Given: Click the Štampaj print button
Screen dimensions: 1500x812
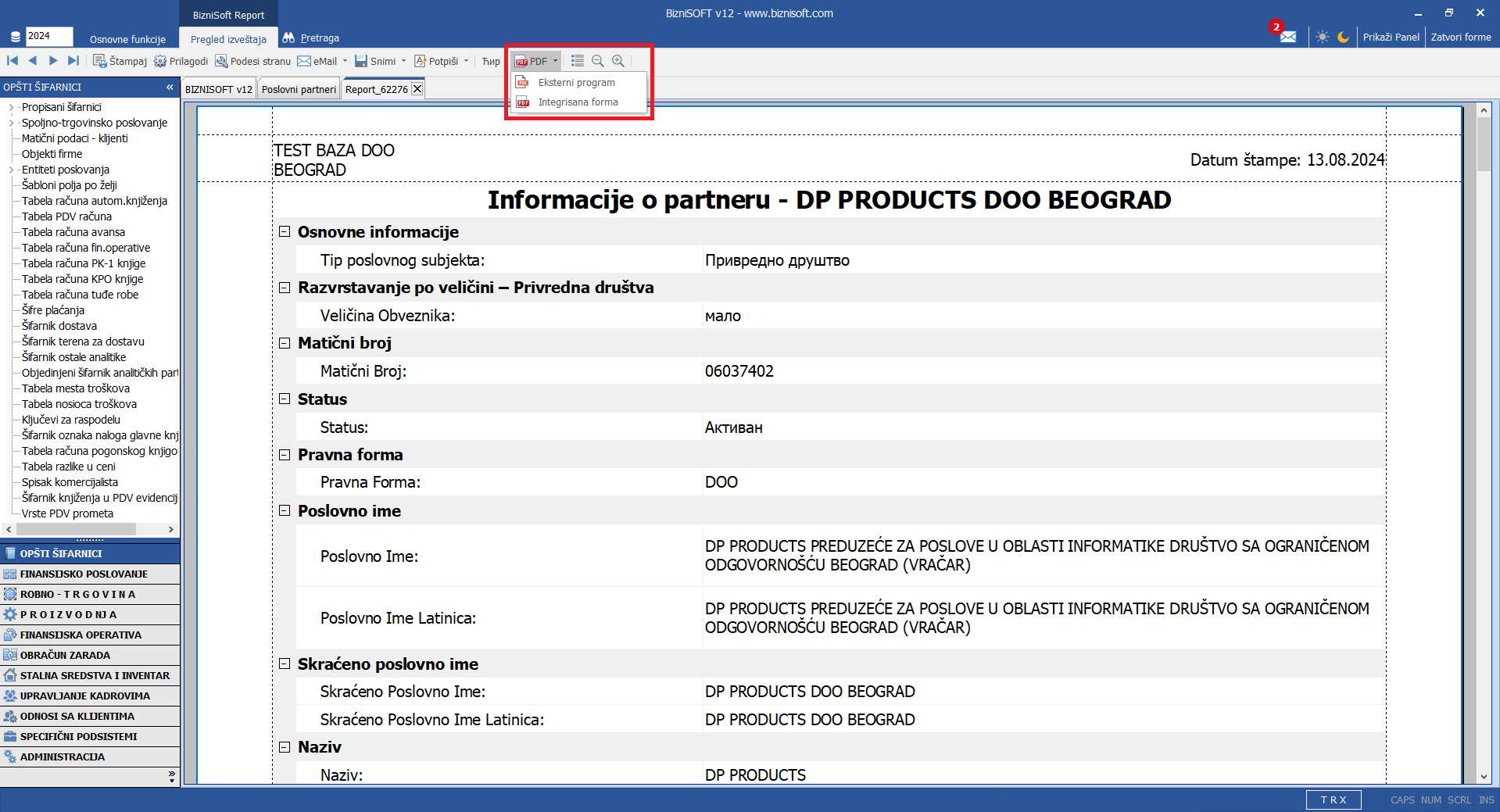Looking at the screenshot, I should point(120,61).
